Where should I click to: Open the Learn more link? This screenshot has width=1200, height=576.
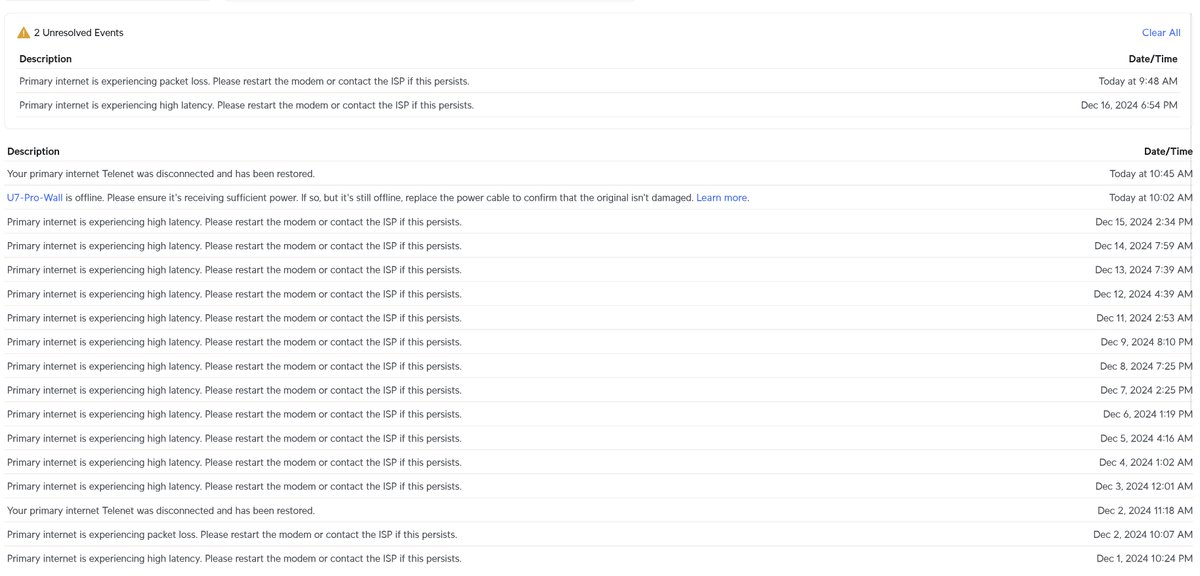(x=722, y=198)
